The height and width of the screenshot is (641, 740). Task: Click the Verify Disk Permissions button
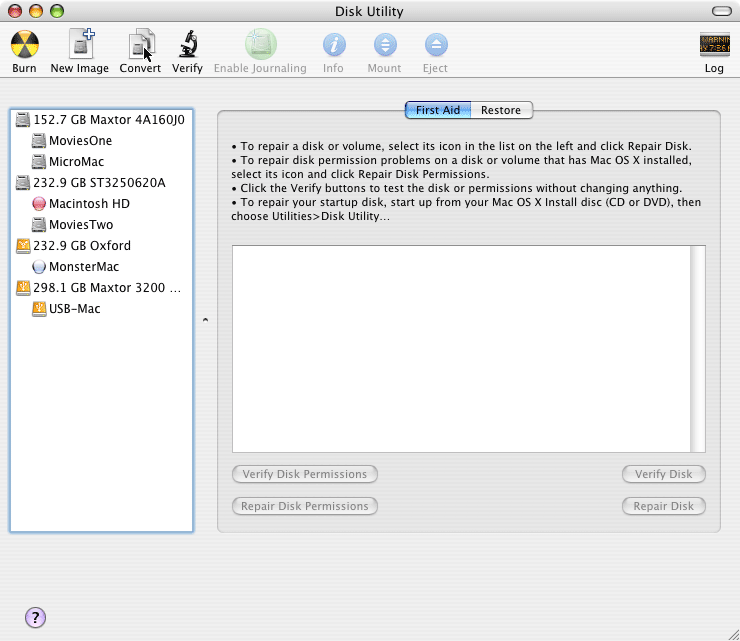point(305,474)
